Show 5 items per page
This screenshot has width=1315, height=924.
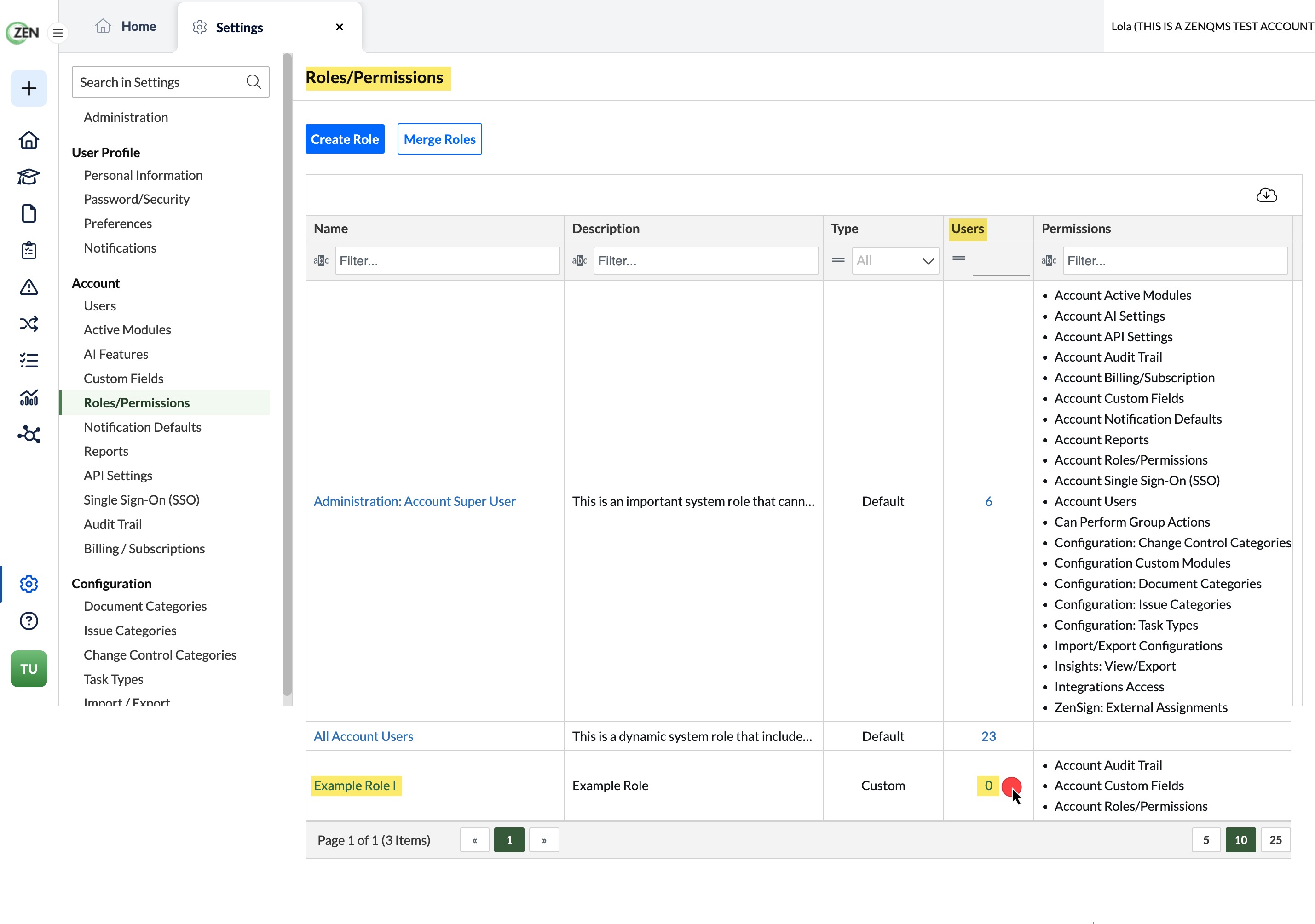pos(1206,840)
